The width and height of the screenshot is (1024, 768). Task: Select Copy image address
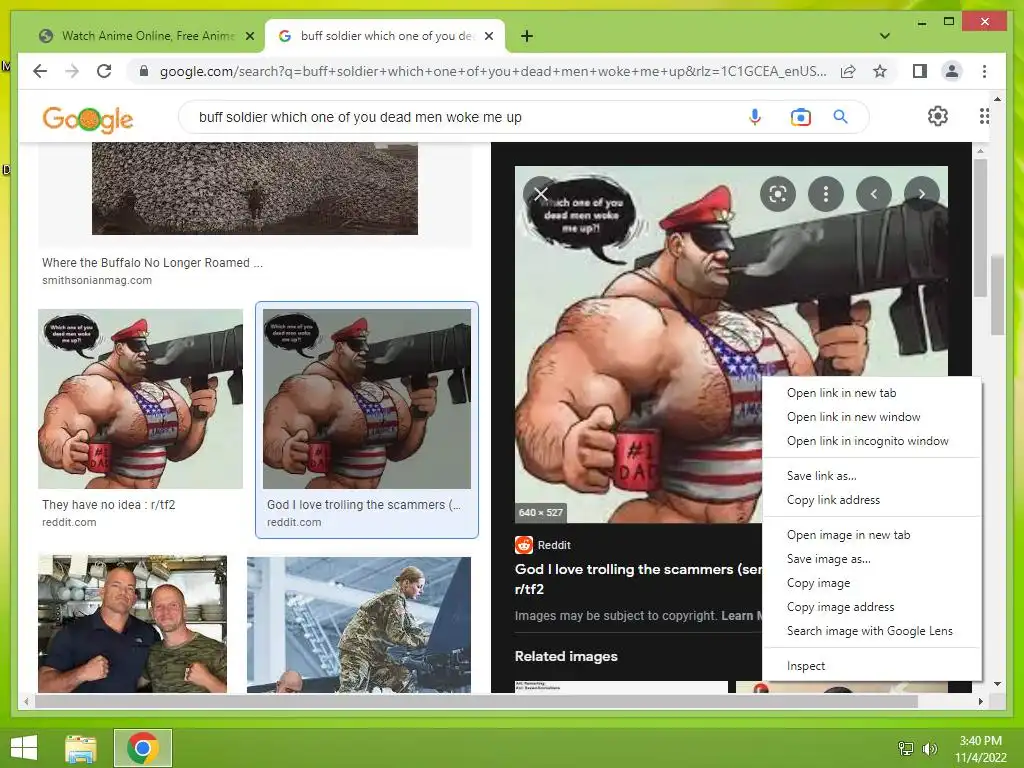point(871,607)
